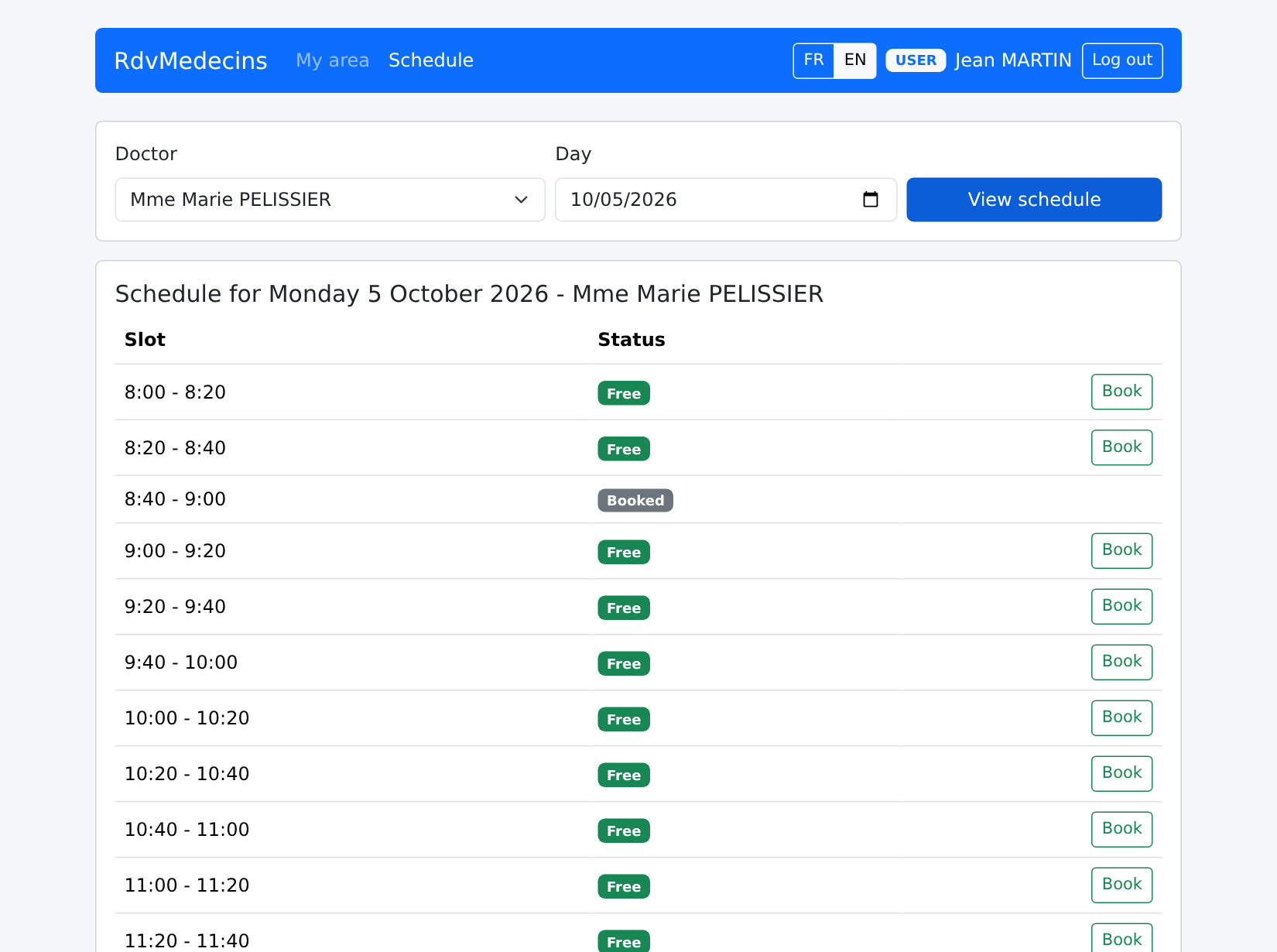Viewport: 1277px width, 952px height.
Task: Click the Doctor field label
Action: (146, 154)
